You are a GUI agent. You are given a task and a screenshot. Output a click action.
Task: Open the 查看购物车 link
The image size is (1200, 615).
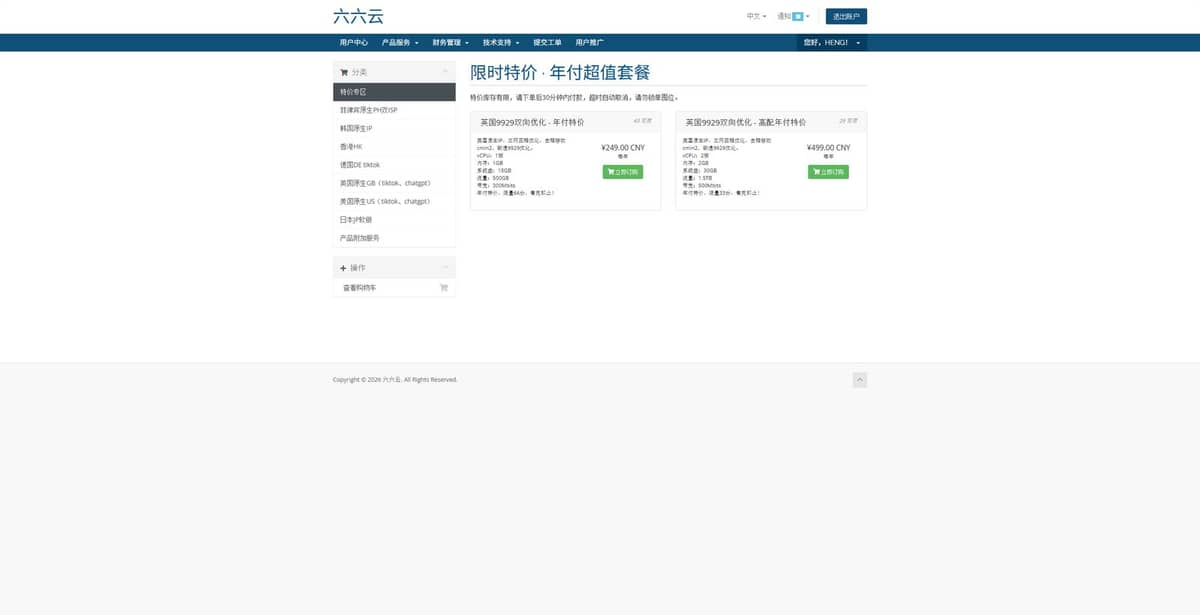(394, 288)
